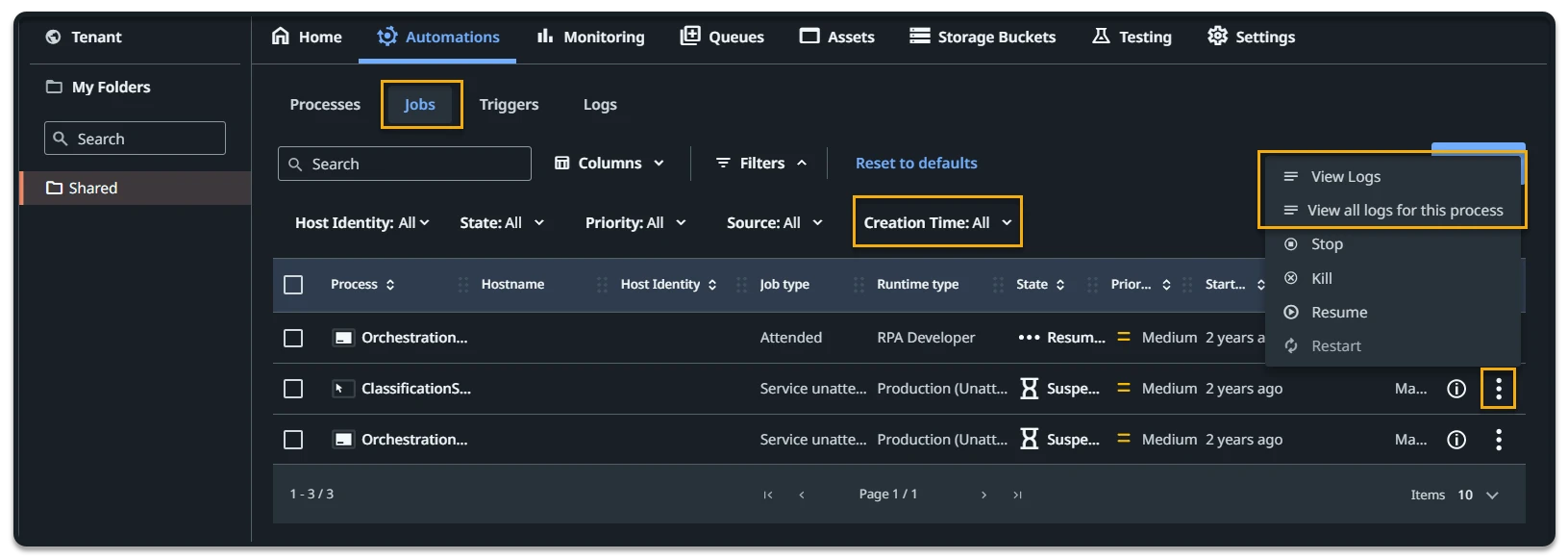Open the Items per page dropdown
Image resolution: width=1568 pixels, height=559 pixels.
1479,495
